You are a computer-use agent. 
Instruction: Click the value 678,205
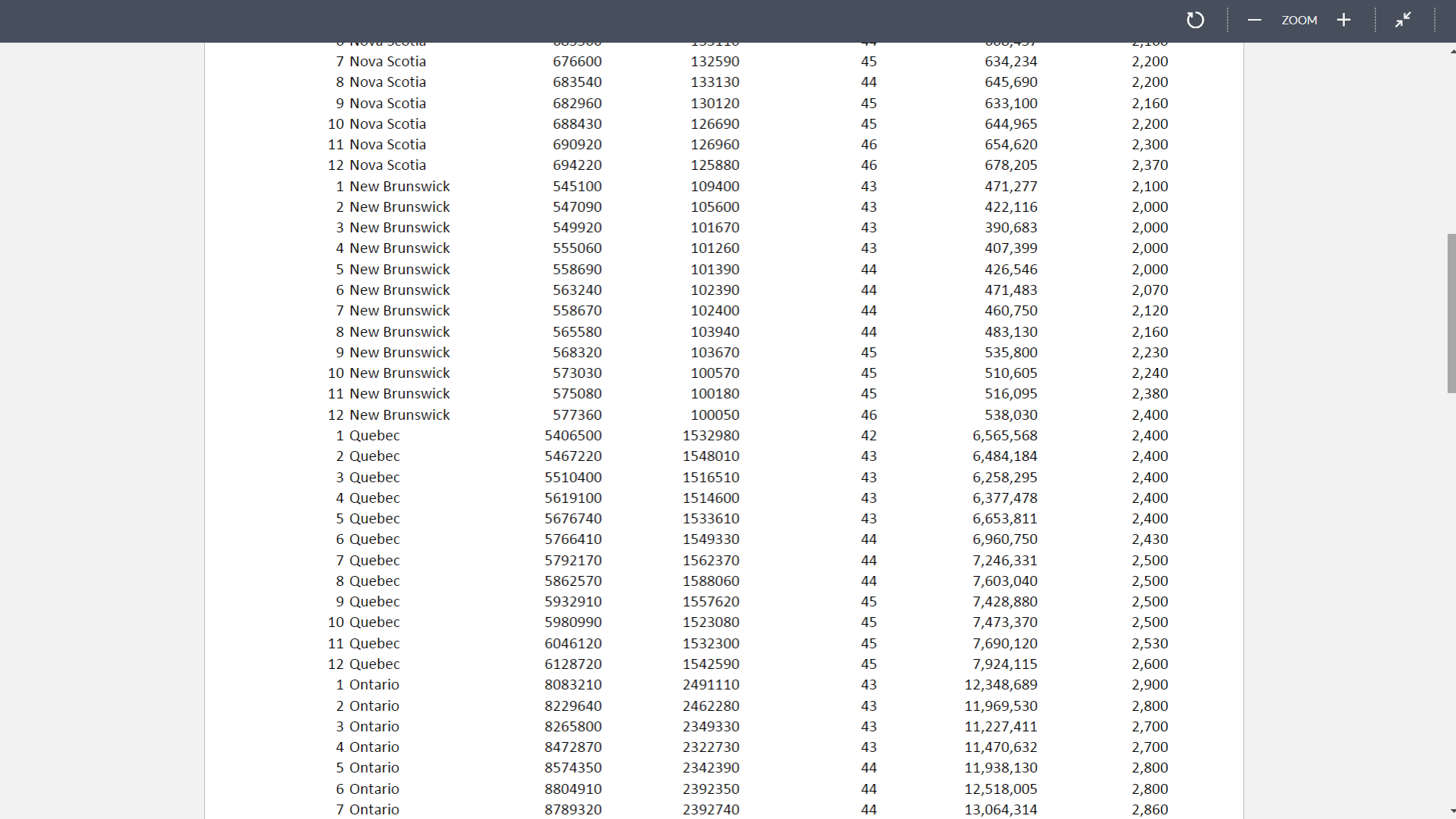1011,165
